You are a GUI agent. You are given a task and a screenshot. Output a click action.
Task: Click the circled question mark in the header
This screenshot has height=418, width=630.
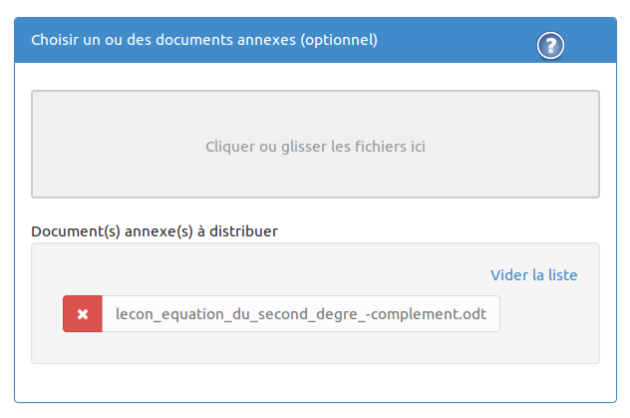click(x=550, y=45)
